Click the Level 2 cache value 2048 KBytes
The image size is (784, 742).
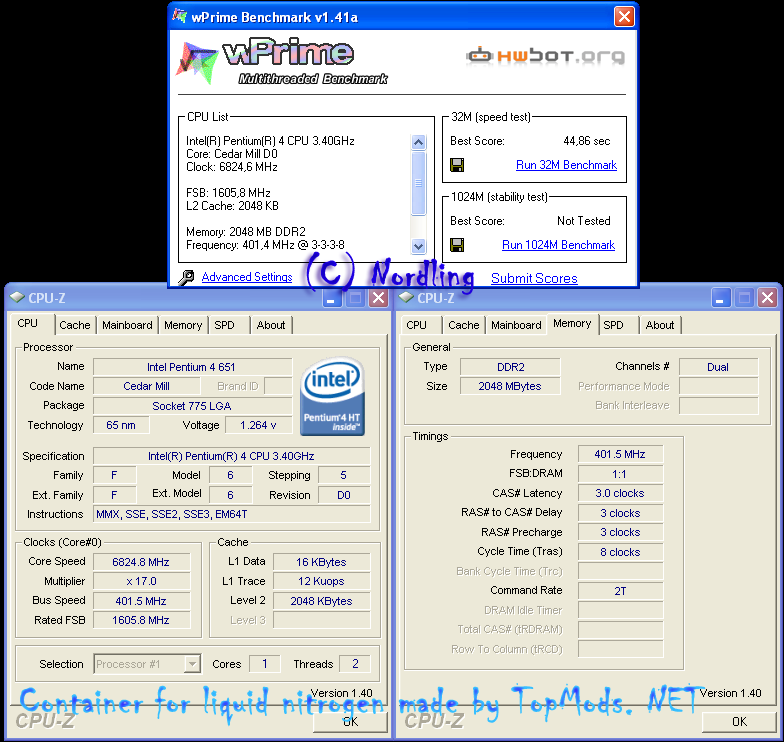pyautogui.click(x=322, y=601)
